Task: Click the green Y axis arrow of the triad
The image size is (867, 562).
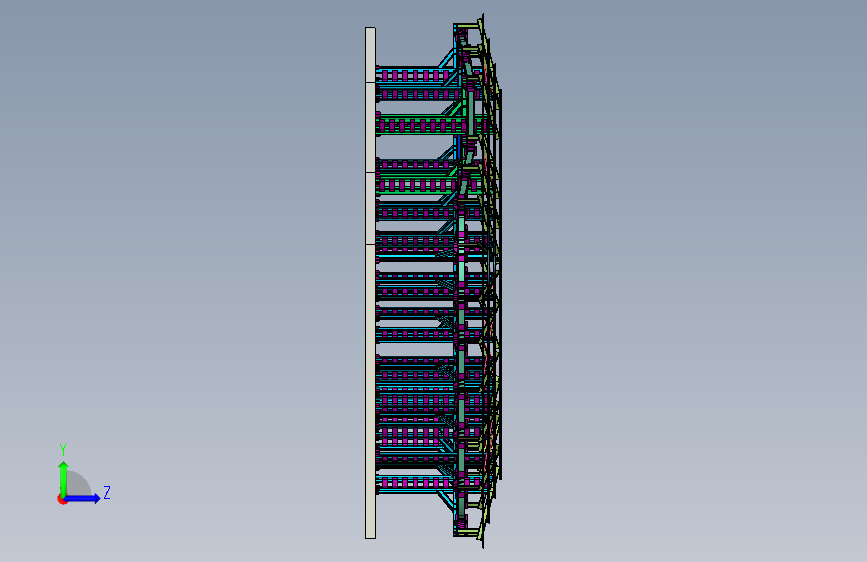Action: 63,478
